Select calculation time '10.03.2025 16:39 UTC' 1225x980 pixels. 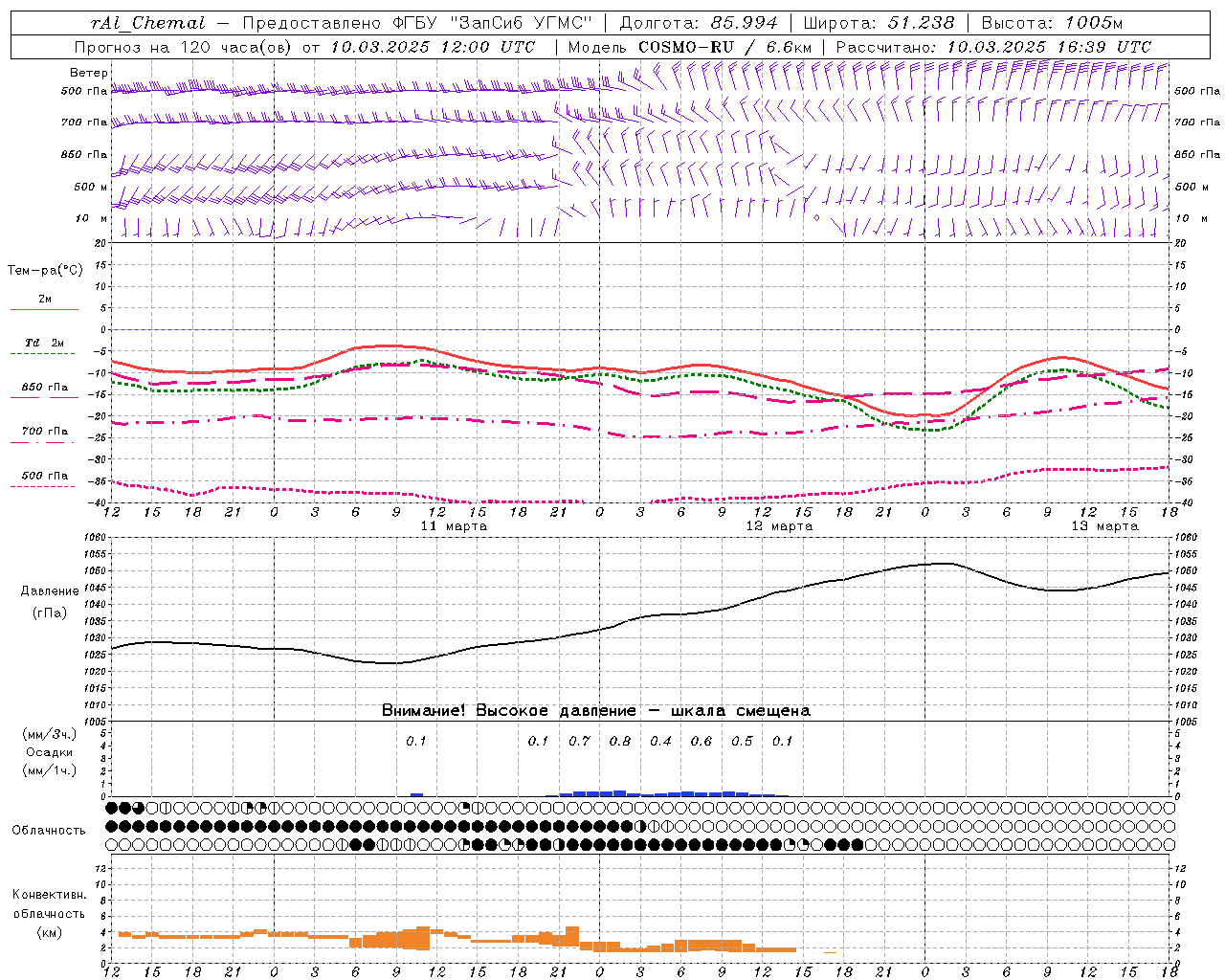pos(1048,47)
